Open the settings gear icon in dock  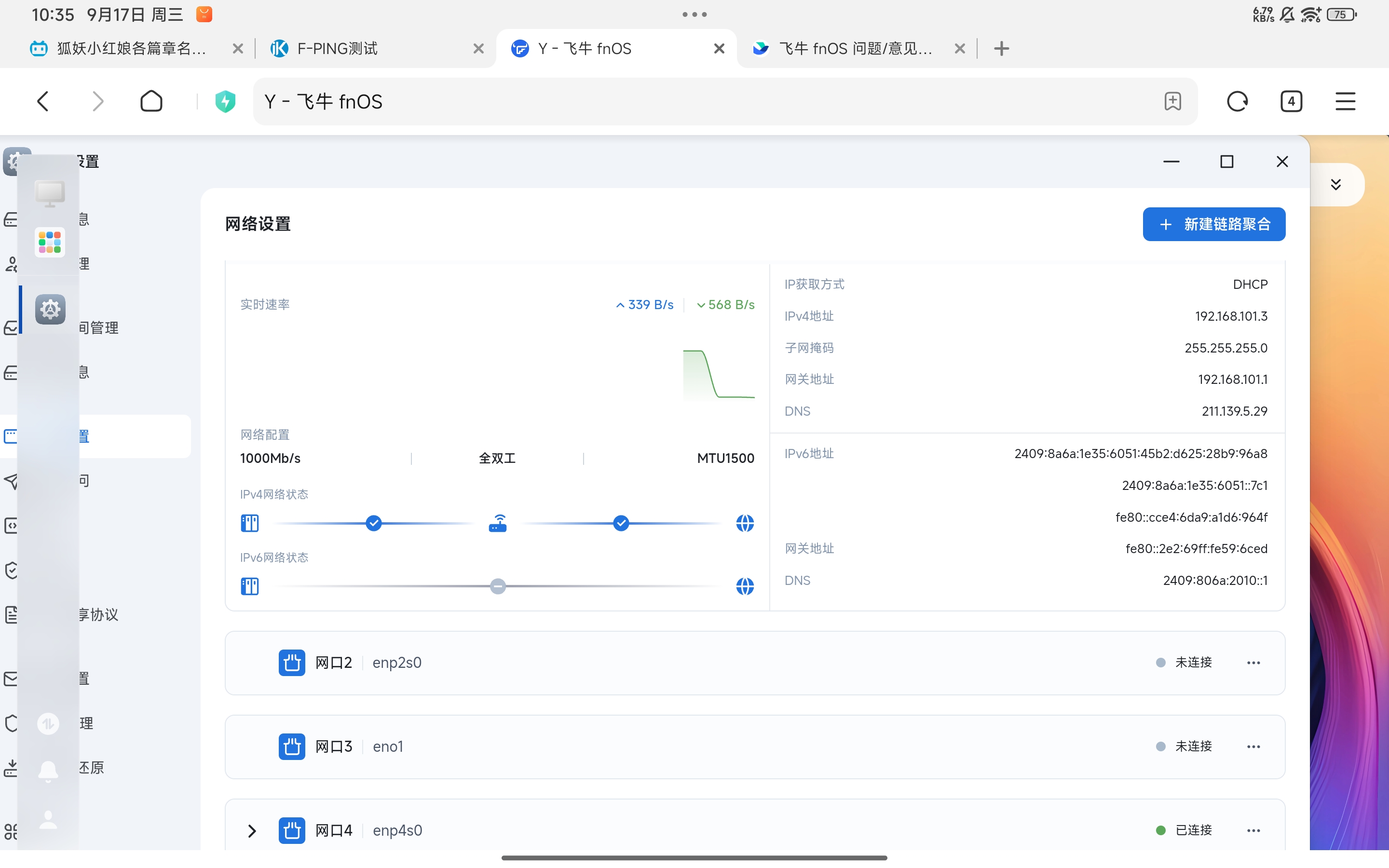50,310
